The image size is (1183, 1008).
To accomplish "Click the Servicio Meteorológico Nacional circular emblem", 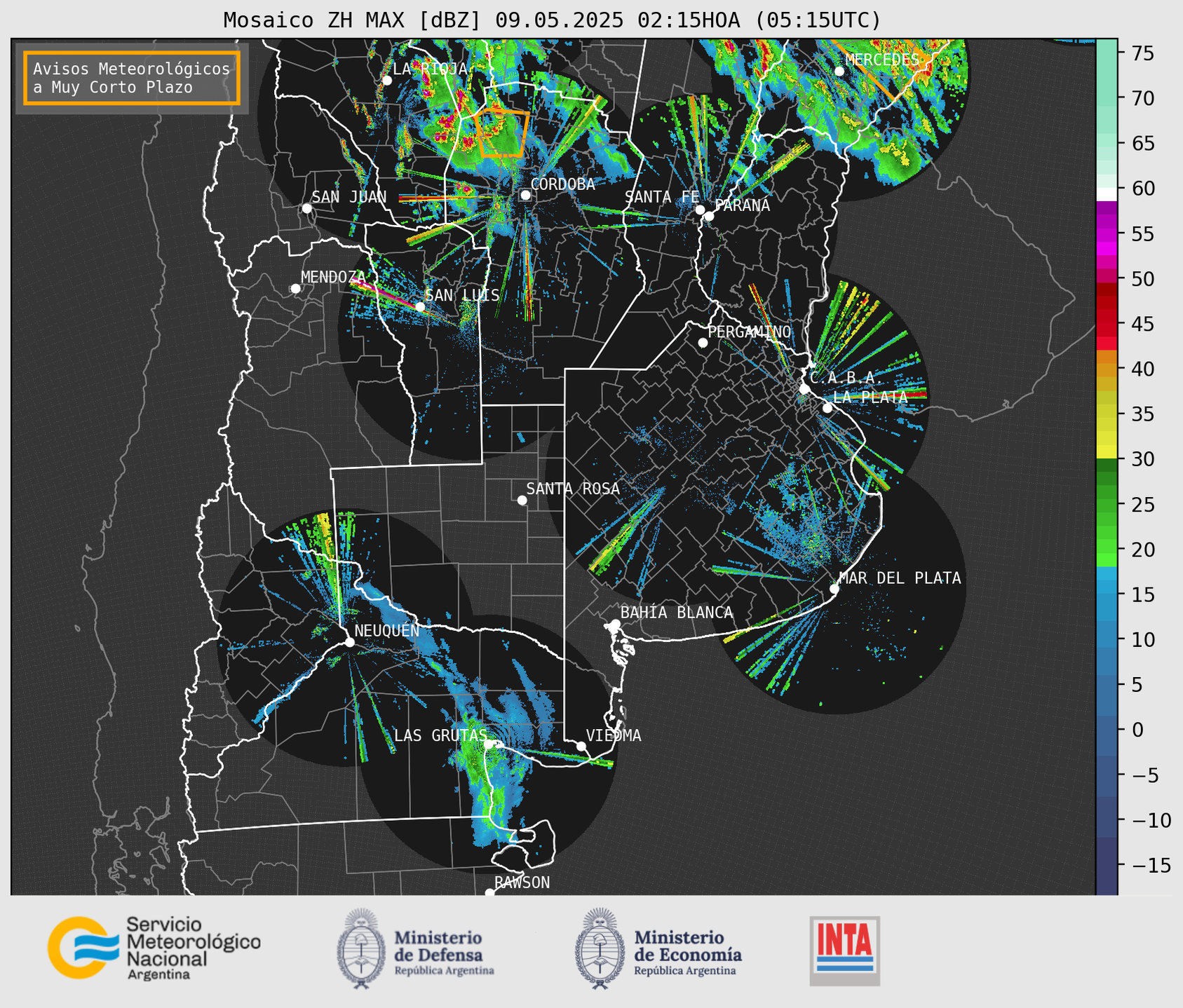I will [x=83, y=947].
